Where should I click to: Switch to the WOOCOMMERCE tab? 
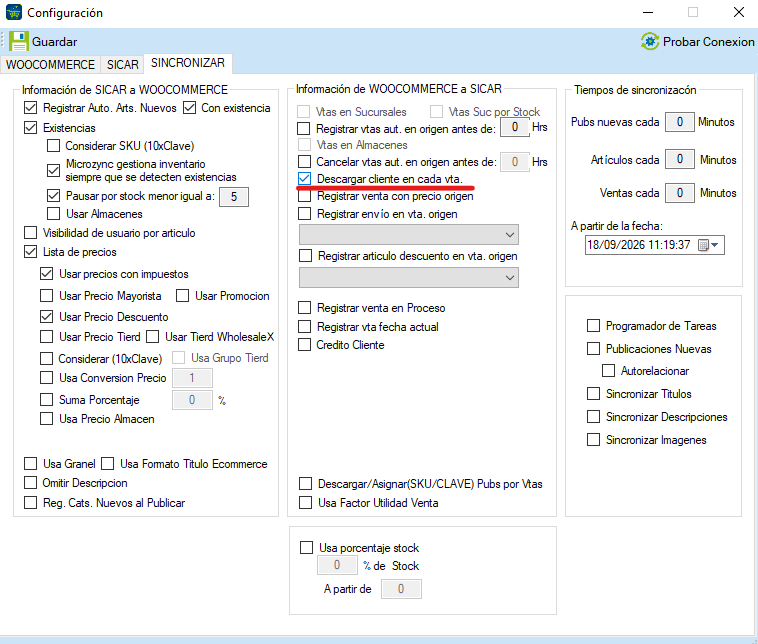[x=50, y=65]
